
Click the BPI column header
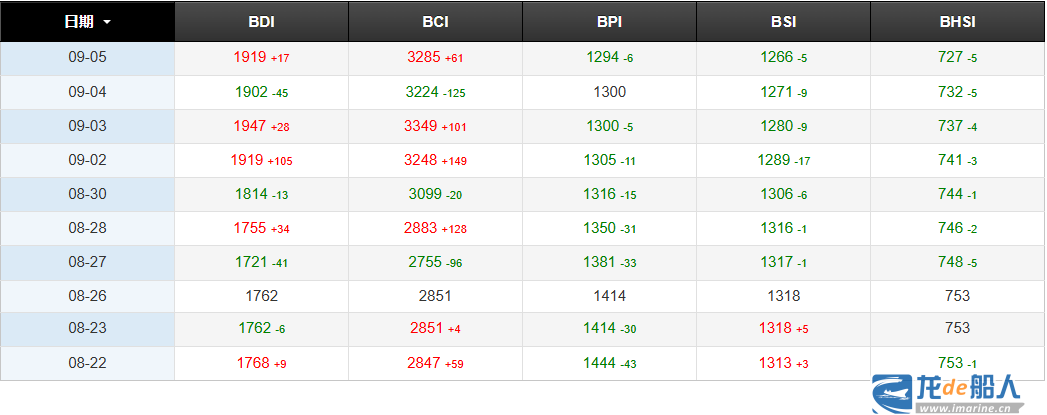609,21
